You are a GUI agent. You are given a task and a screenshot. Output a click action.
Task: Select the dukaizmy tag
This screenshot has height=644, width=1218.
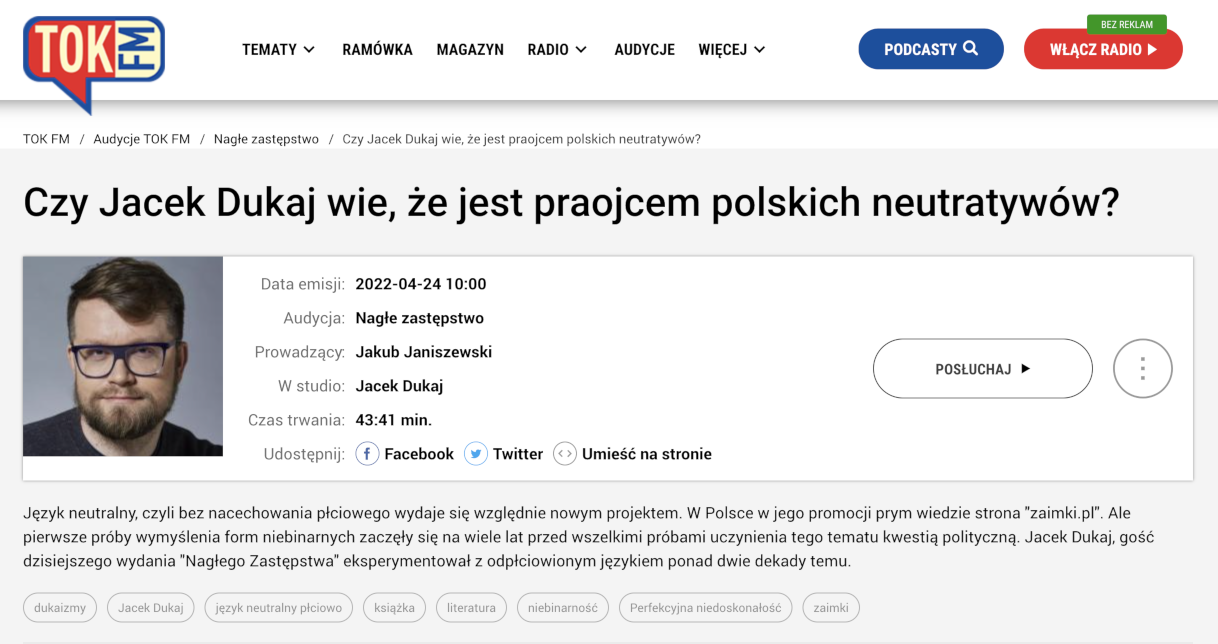pos(60,607)
